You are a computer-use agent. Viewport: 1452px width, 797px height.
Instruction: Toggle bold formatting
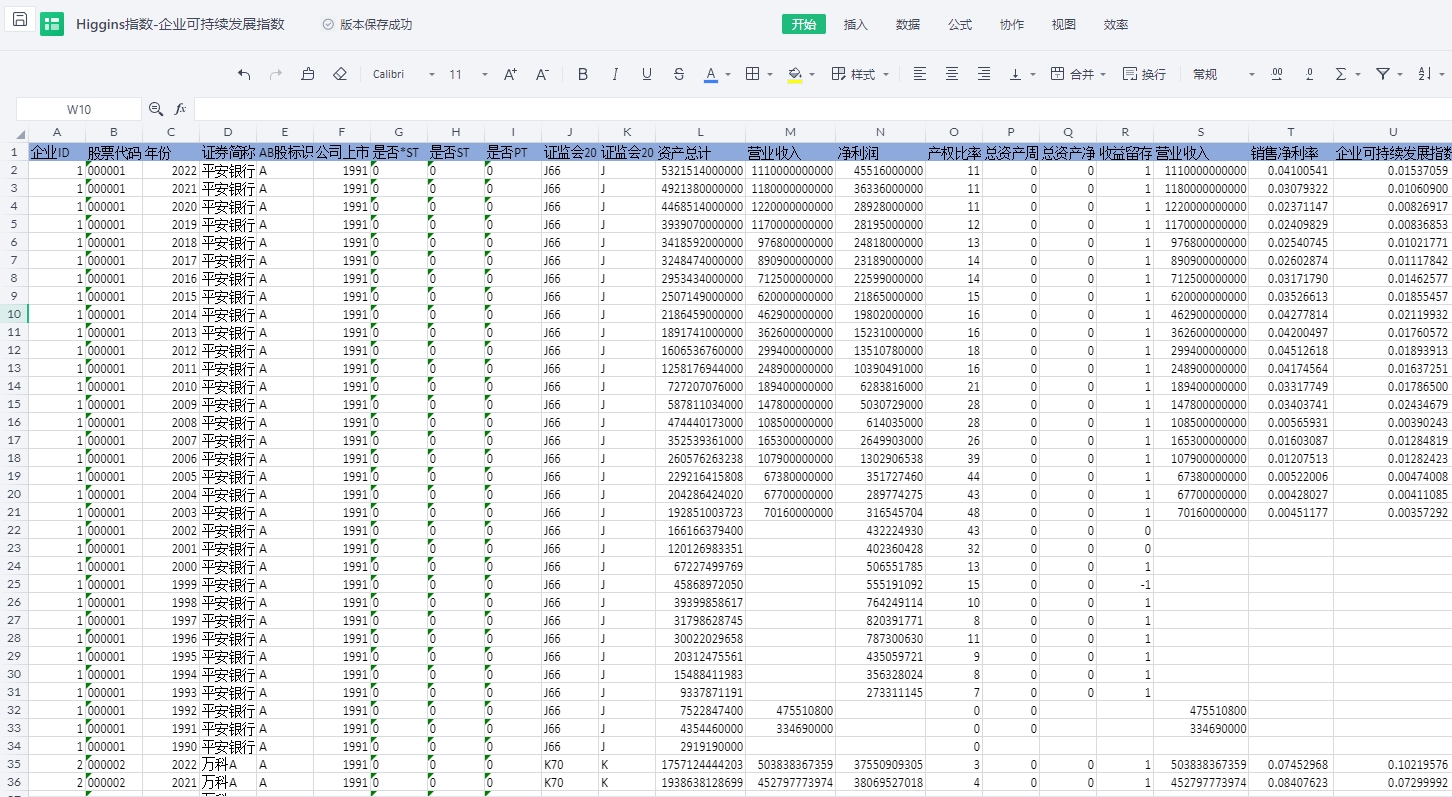tap(583, 74)
